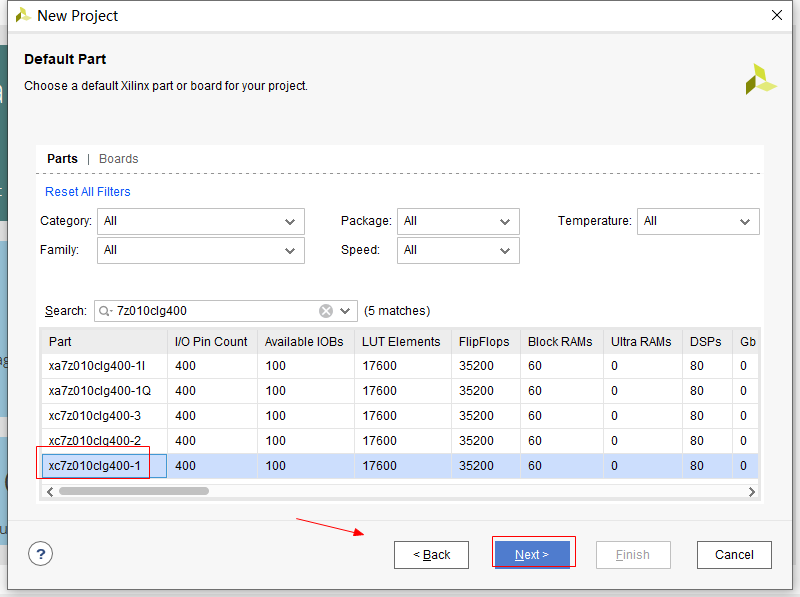This screenshot has width=800, height=597.
Task: Click the (5 matches) label
Action: [x=397, y=311]
